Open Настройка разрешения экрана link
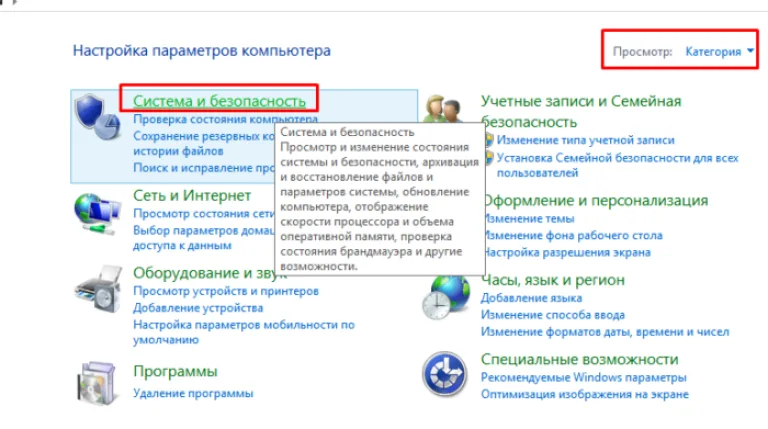The height and width of the screenshot is (429, 768). pyautogui.click(x=567, y=252)
